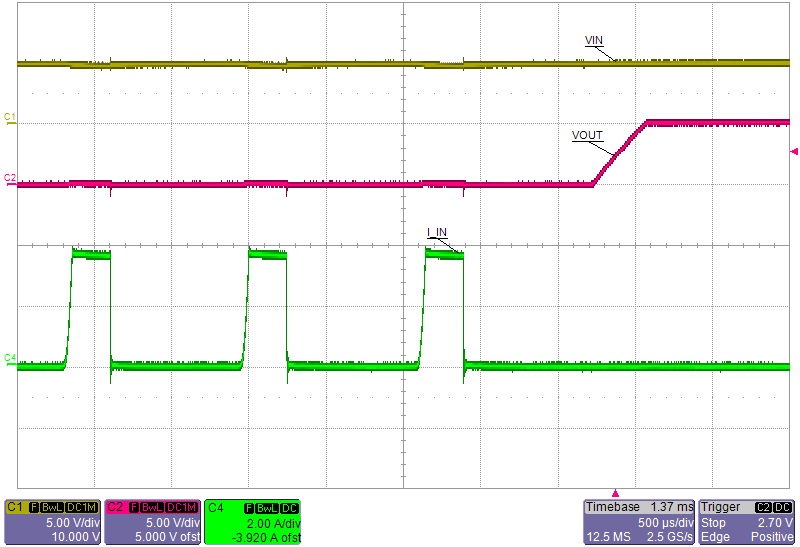The height and width of the screenshot is (547, 800).
Task: Select the C2 ground level marker at the grid's left edge
Action: coord(10,178)
